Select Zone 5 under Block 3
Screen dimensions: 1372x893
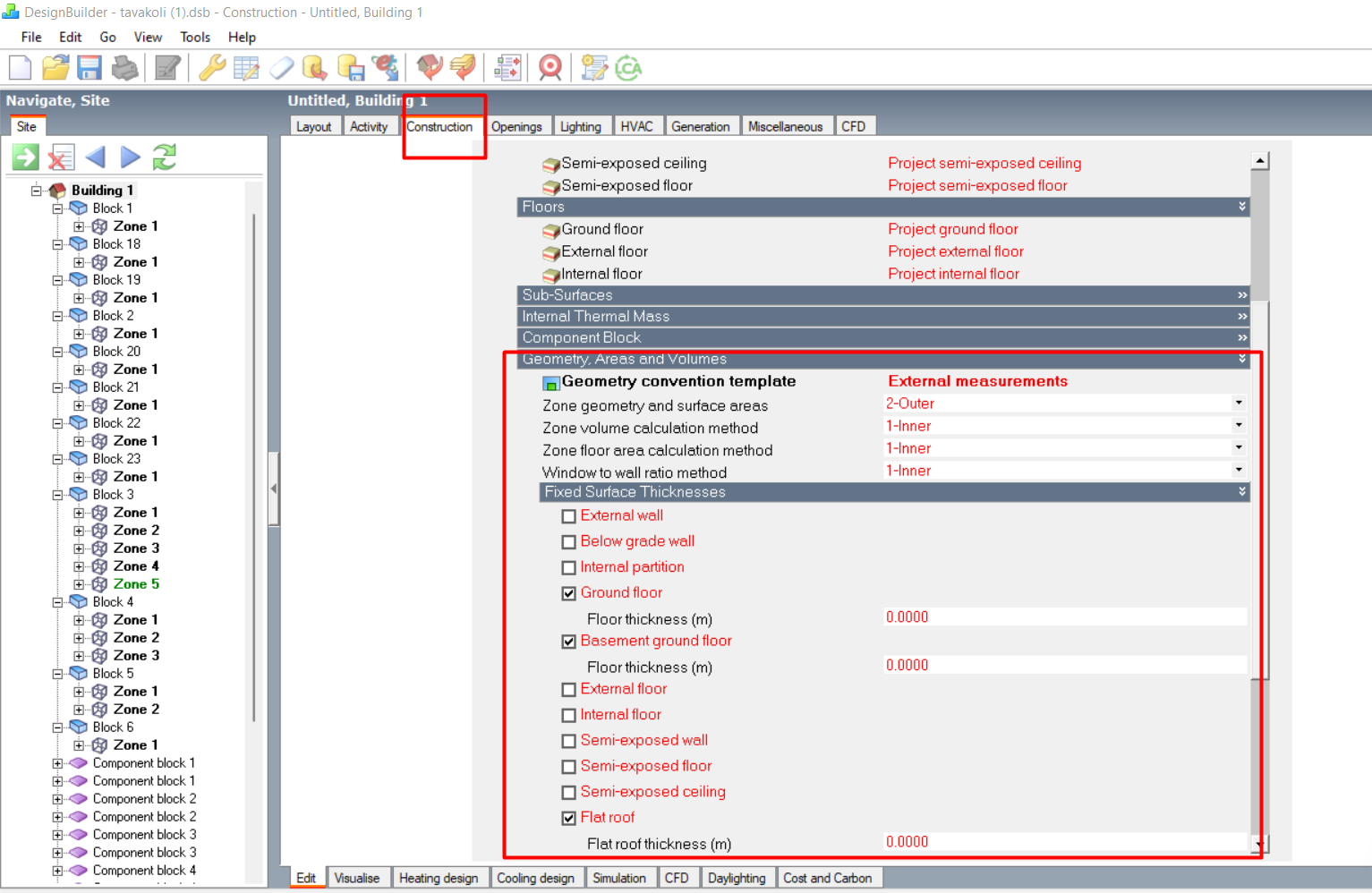click(x=136, y=584)
